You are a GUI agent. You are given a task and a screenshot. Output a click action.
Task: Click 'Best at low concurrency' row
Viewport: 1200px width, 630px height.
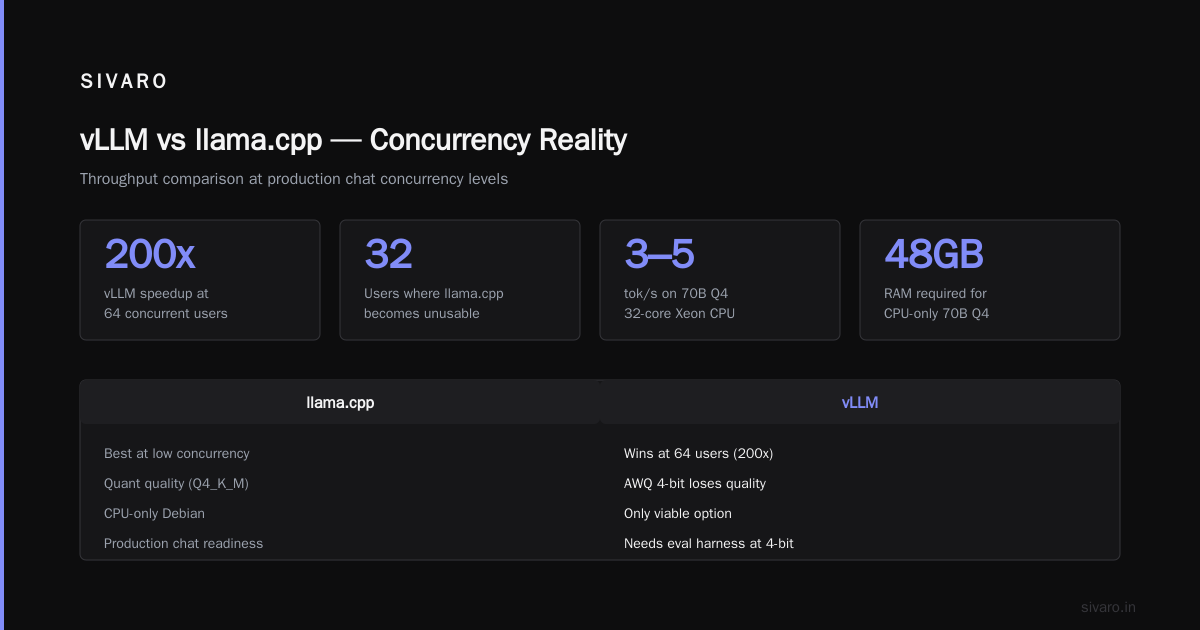(177, 453)
